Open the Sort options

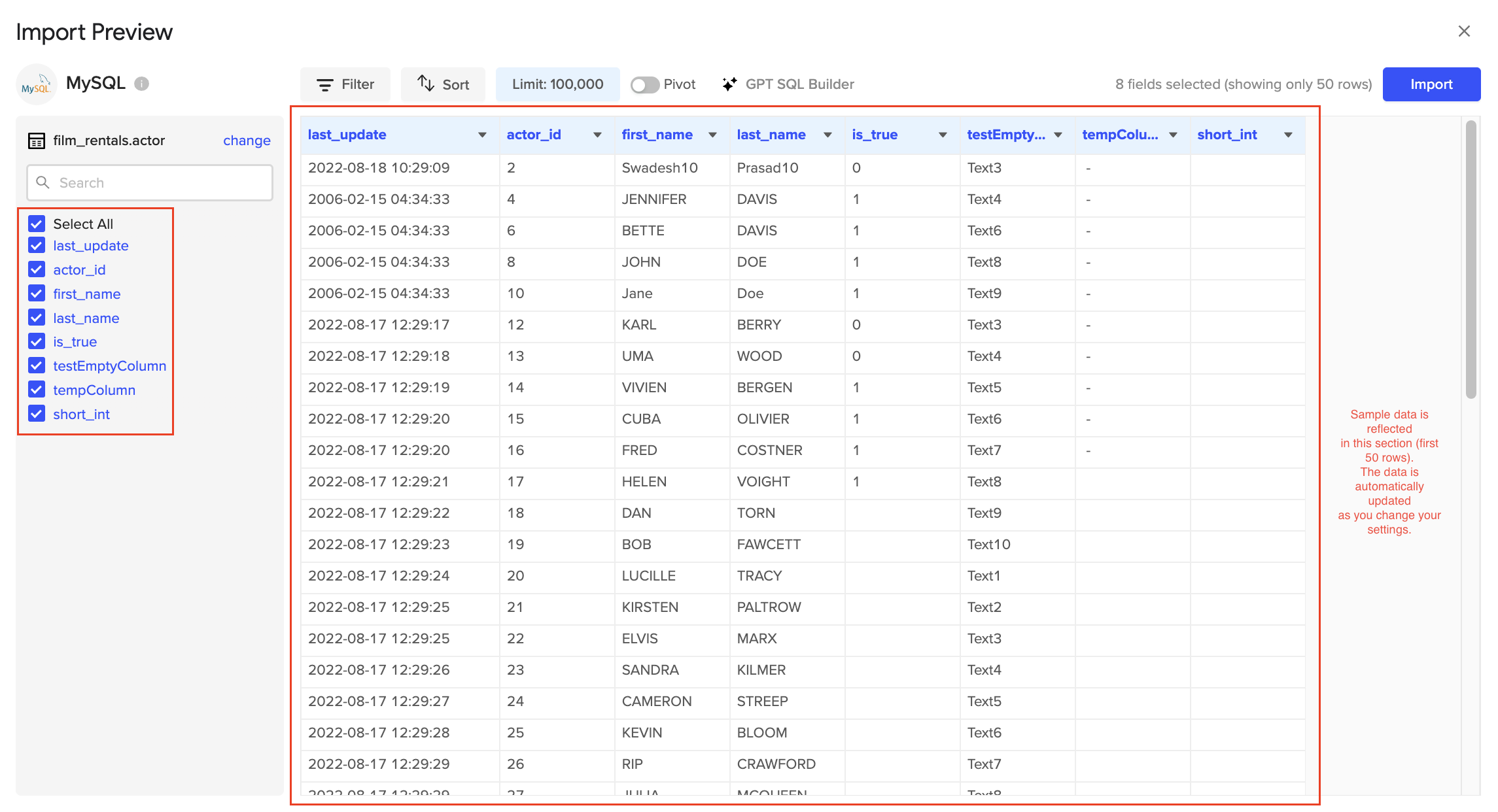(x=443, y=84)
